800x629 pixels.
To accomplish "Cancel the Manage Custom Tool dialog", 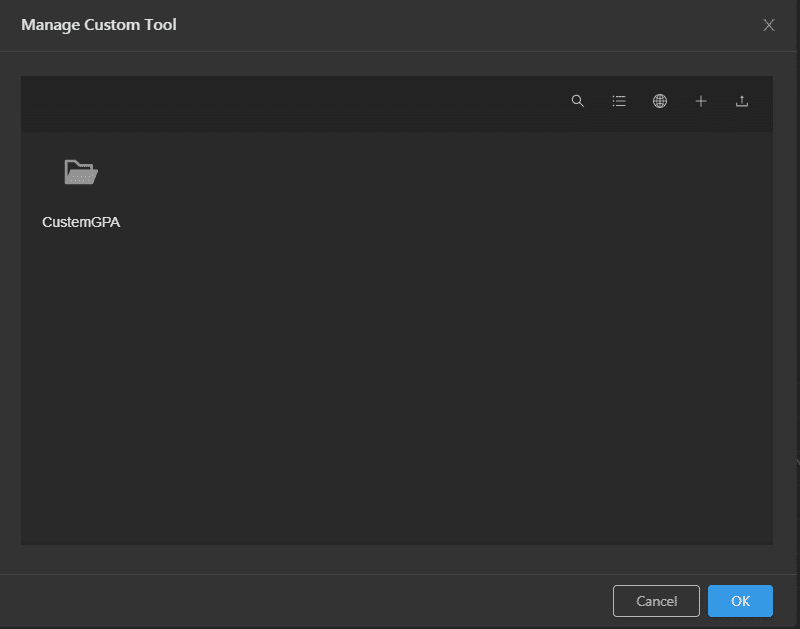I will coord(656,601).
